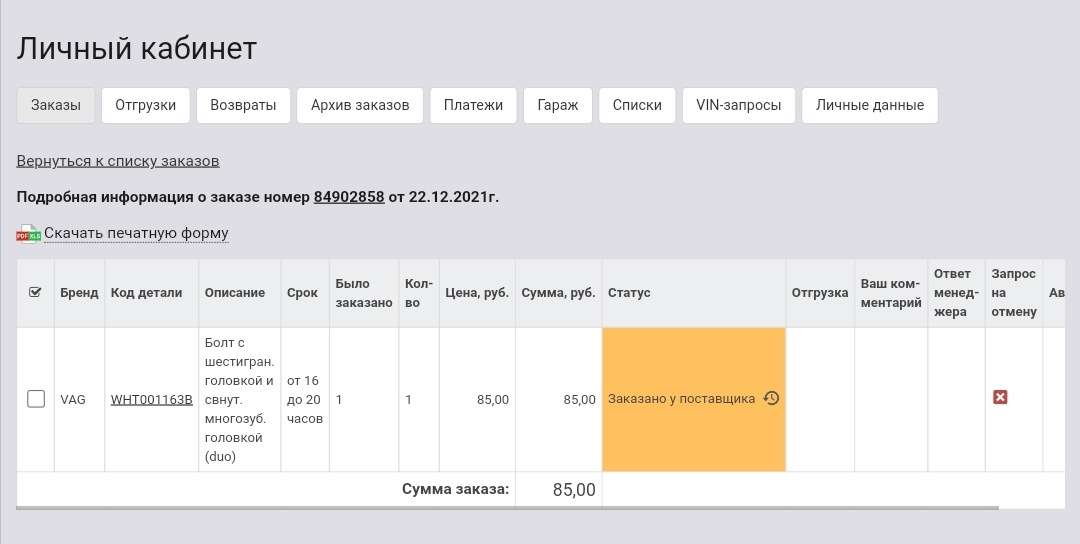Select the Личные данные tab
The height and width of the screenshot is (544, 1080).
coord(870,105)
